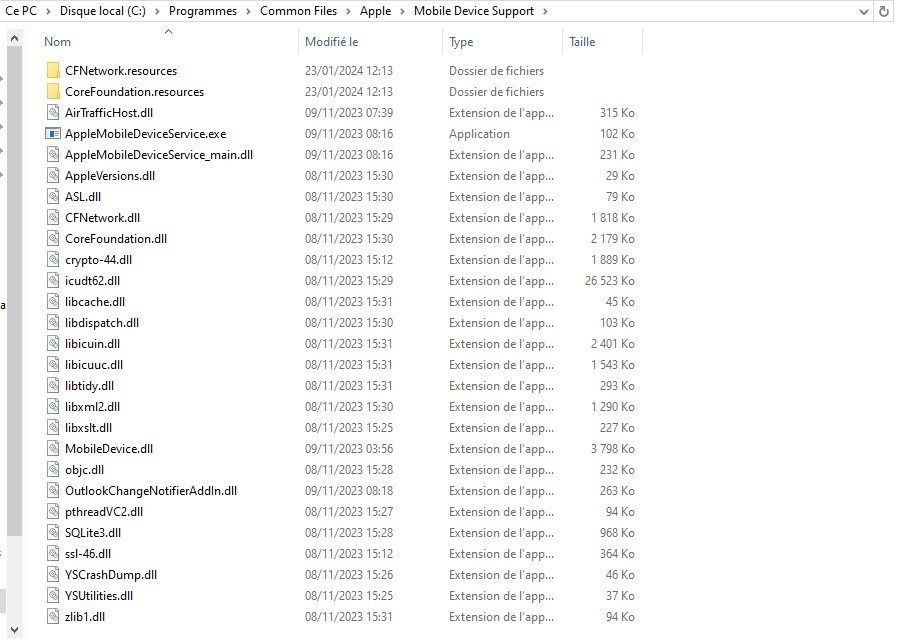Viewport: 897px width, 644px height.
Task: Click the AppleMobileDeviceService.exe application icon
Action: click(55, 133)
